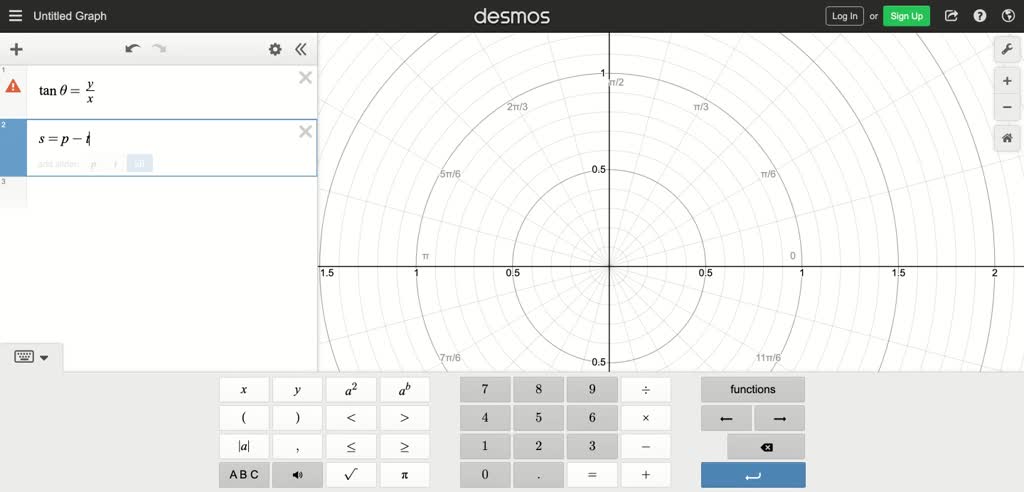Viewport: 1024px width, 492px height.
Task: Reset graph to default home view
Action: [x=1007, y=139]
